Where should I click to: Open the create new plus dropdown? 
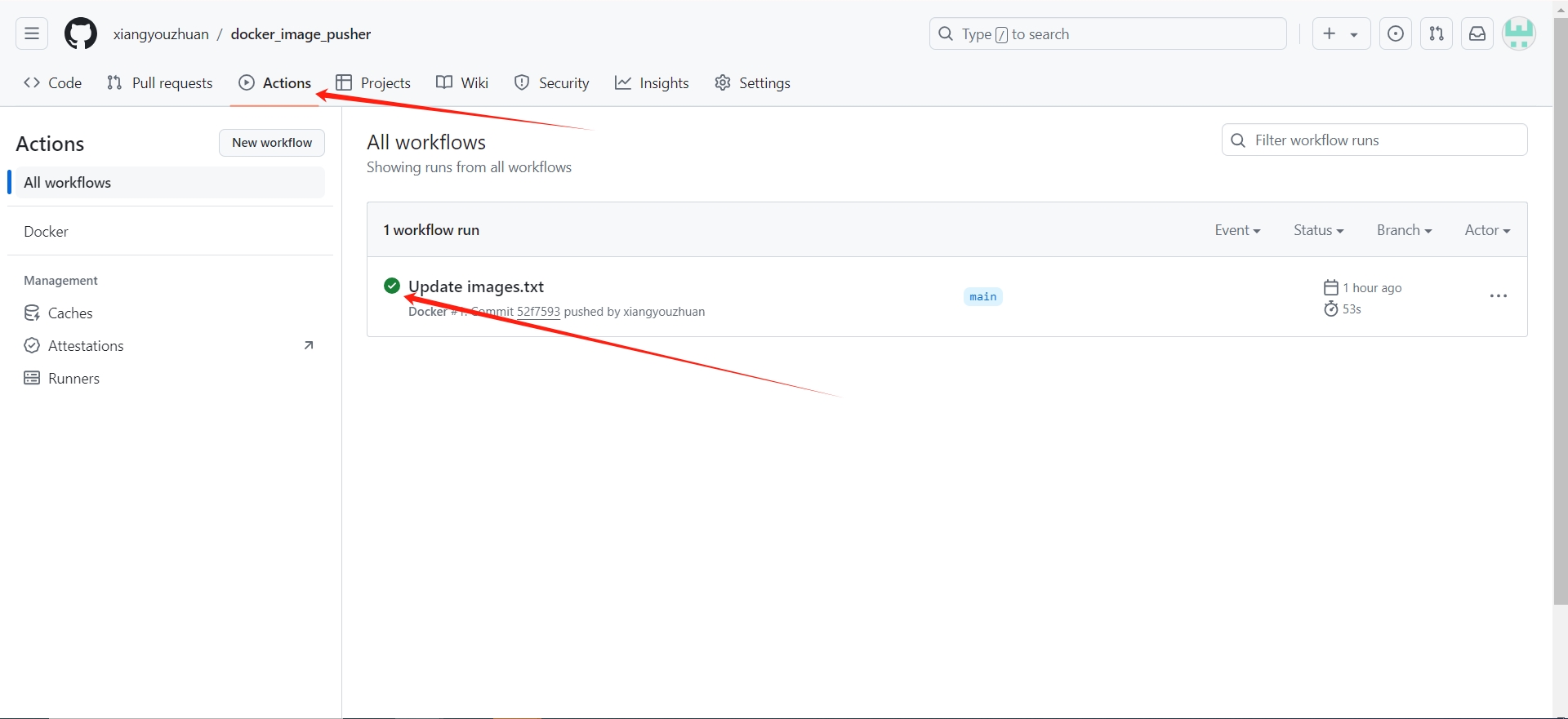[x=1340, y=33]
